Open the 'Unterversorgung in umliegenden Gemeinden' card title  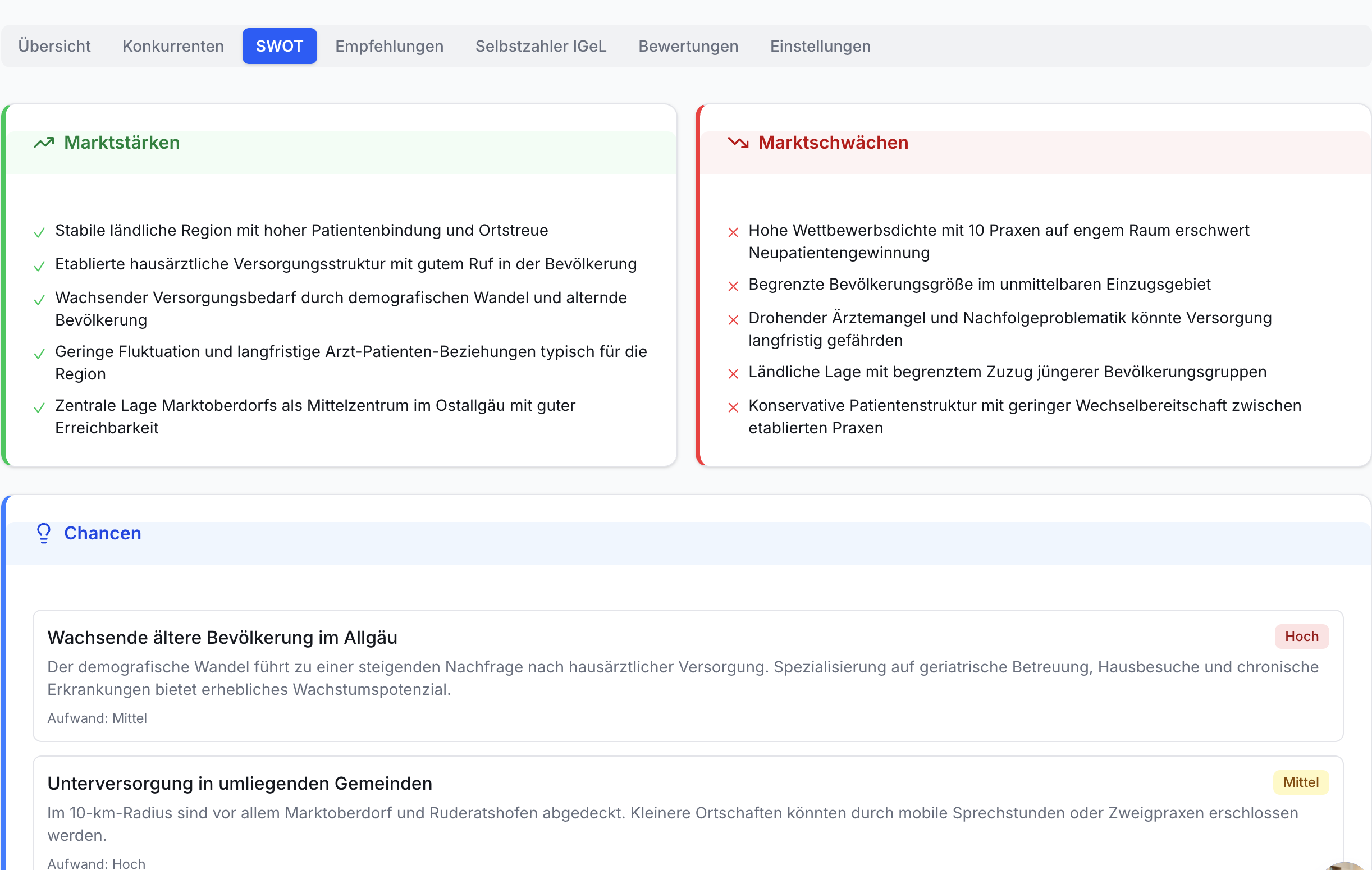240,784
